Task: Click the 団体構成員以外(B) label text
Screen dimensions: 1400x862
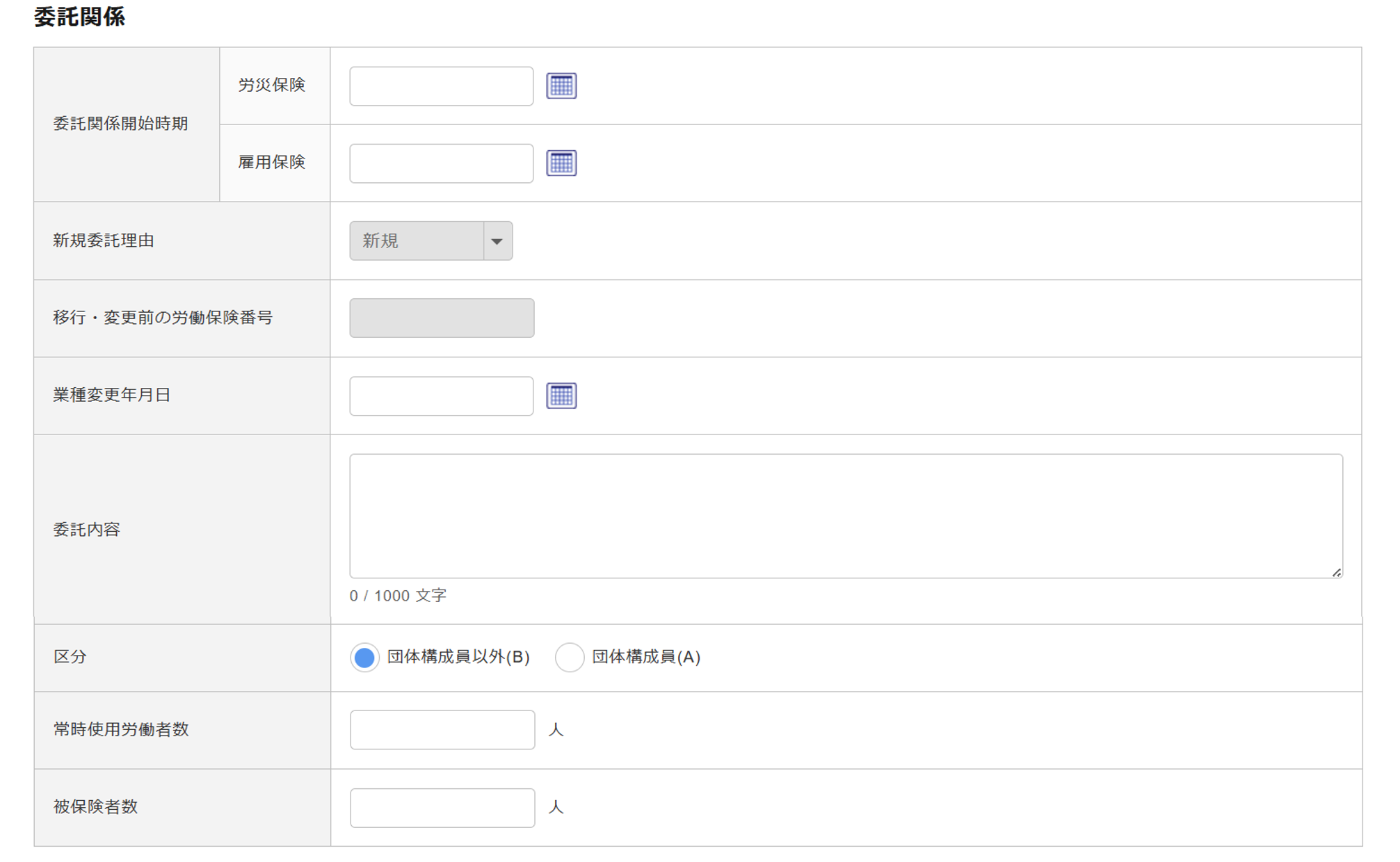Action: pos(458,657)
